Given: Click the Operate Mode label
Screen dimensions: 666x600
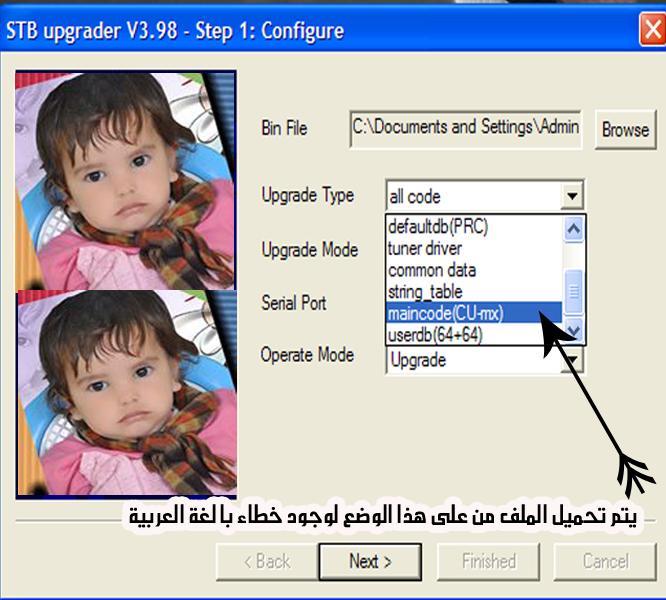Looking at the screenshot, I should coord(307,355).
